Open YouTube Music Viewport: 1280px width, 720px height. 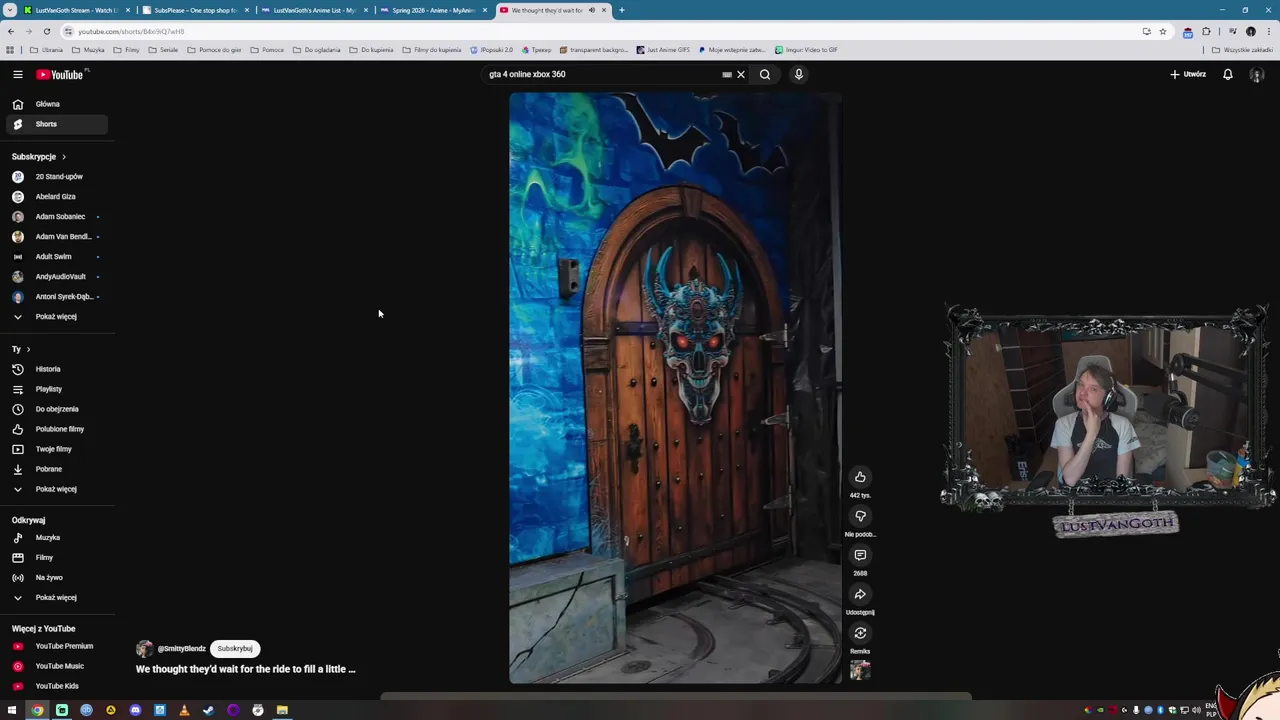coord(55,666)
